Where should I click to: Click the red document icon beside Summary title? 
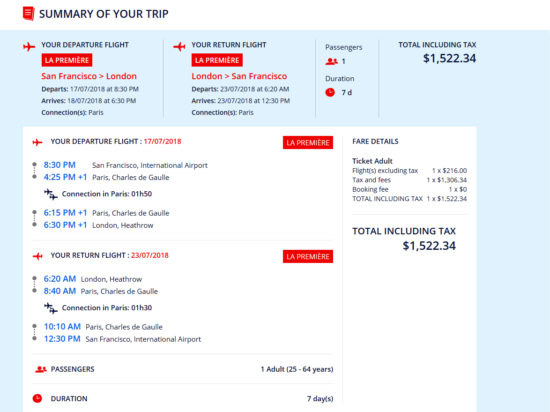pyautogui.click(x=29, y=14)
